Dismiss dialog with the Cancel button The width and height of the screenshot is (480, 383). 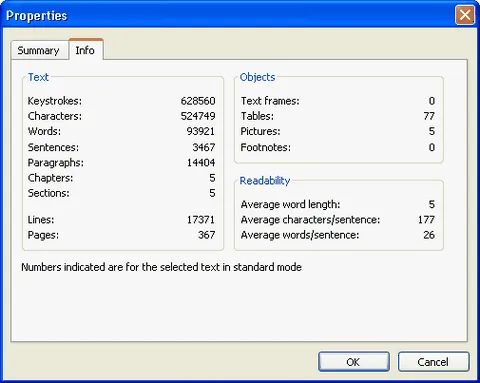[433, 362]
